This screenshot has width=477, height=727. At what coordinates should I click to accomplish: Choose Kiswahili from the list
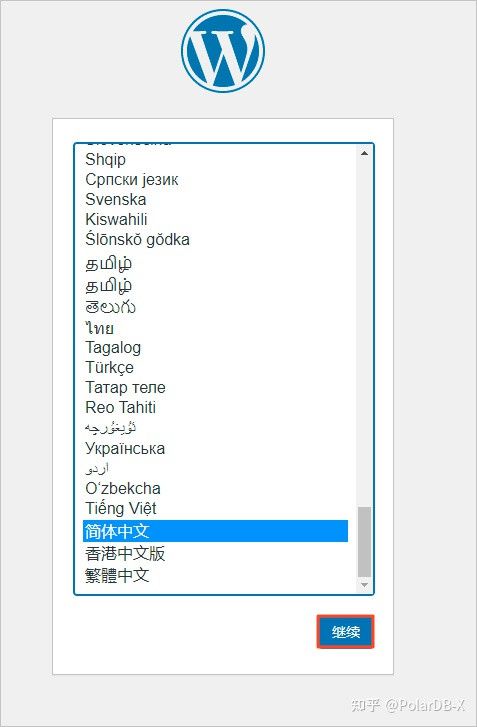[x=216, y=219]
